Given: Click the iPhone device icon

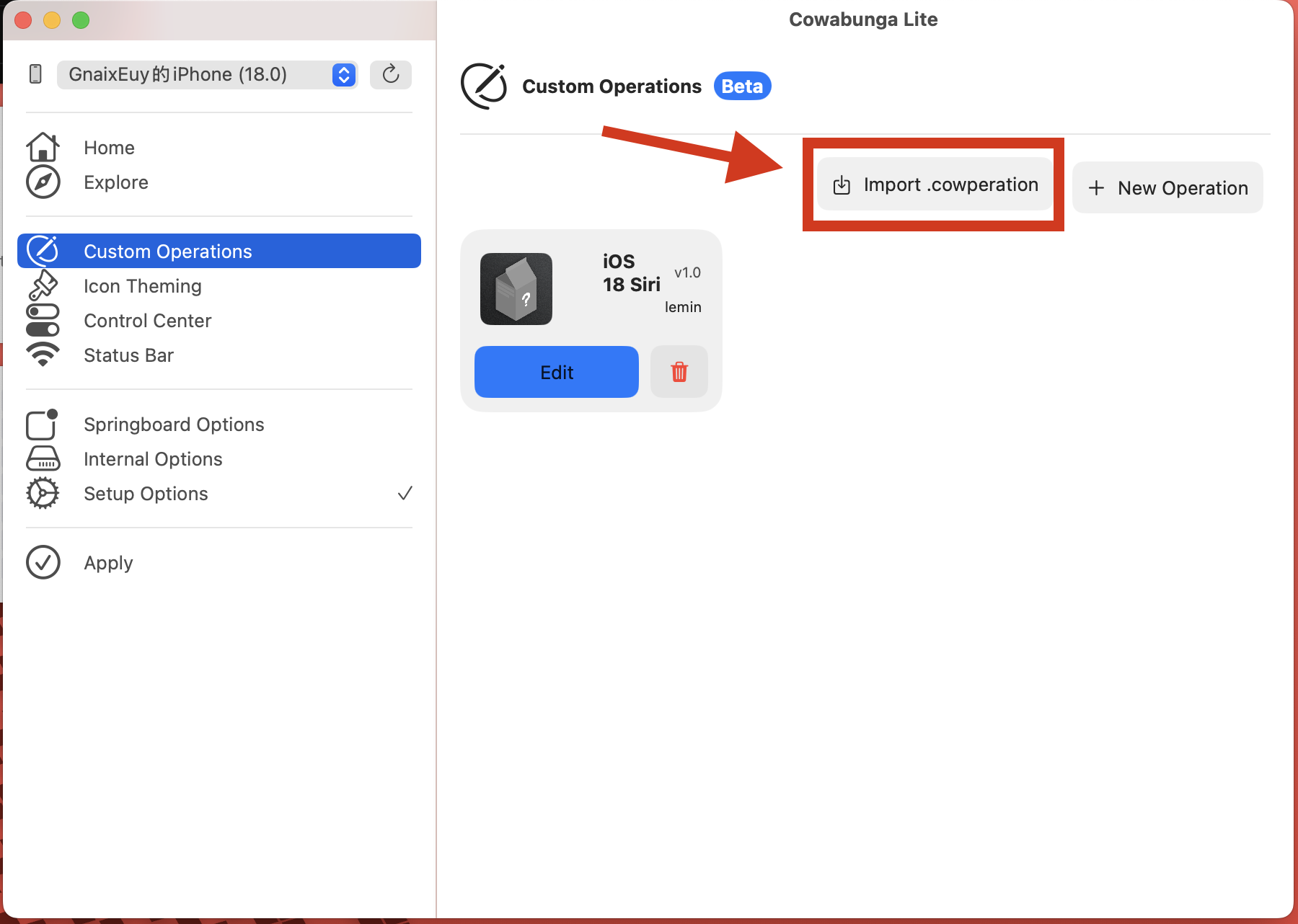Looking at the screenshot, I should [x=35, y=74].
